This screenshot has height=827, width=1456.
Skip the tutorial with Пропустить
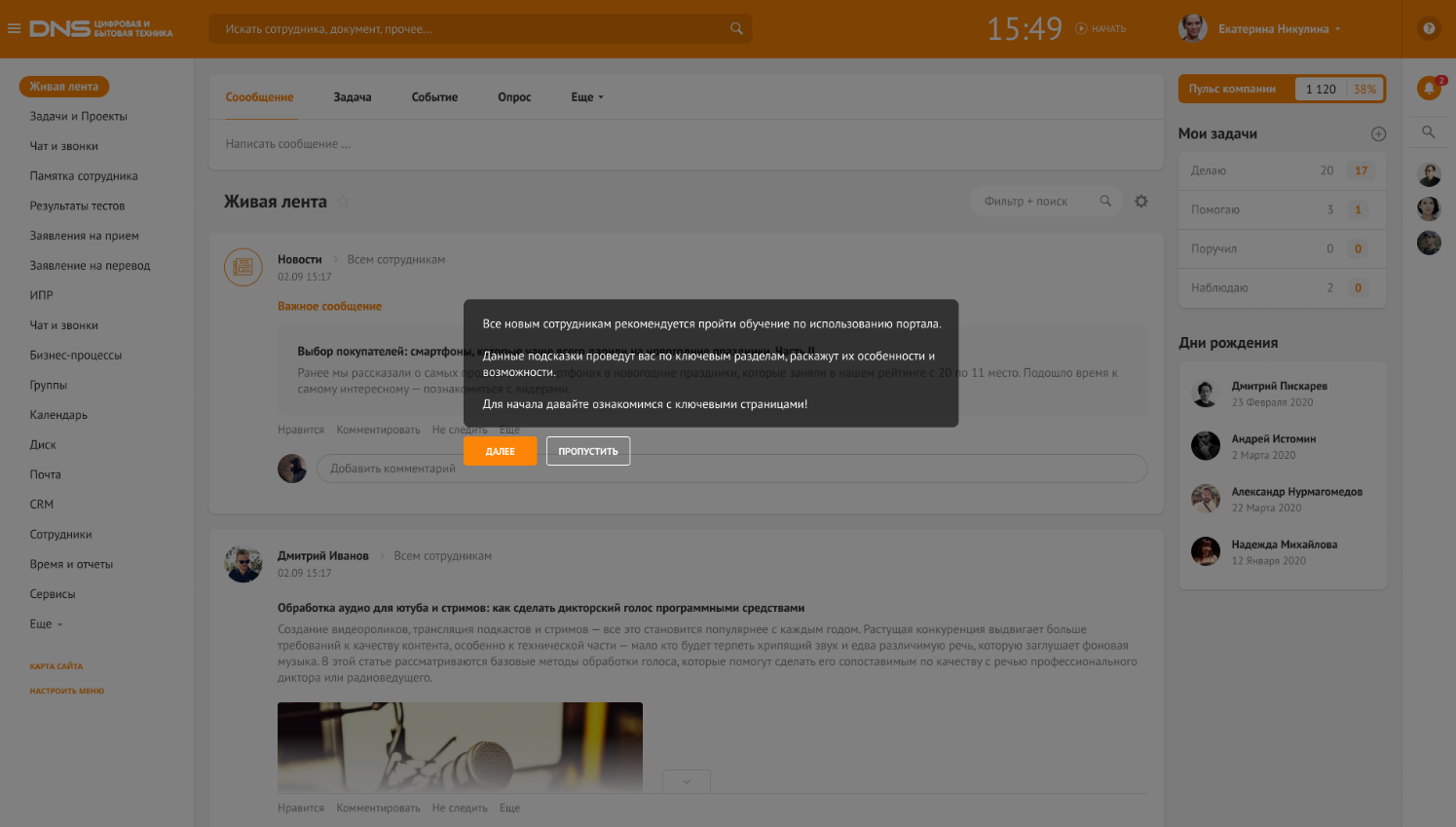point(587,451)
